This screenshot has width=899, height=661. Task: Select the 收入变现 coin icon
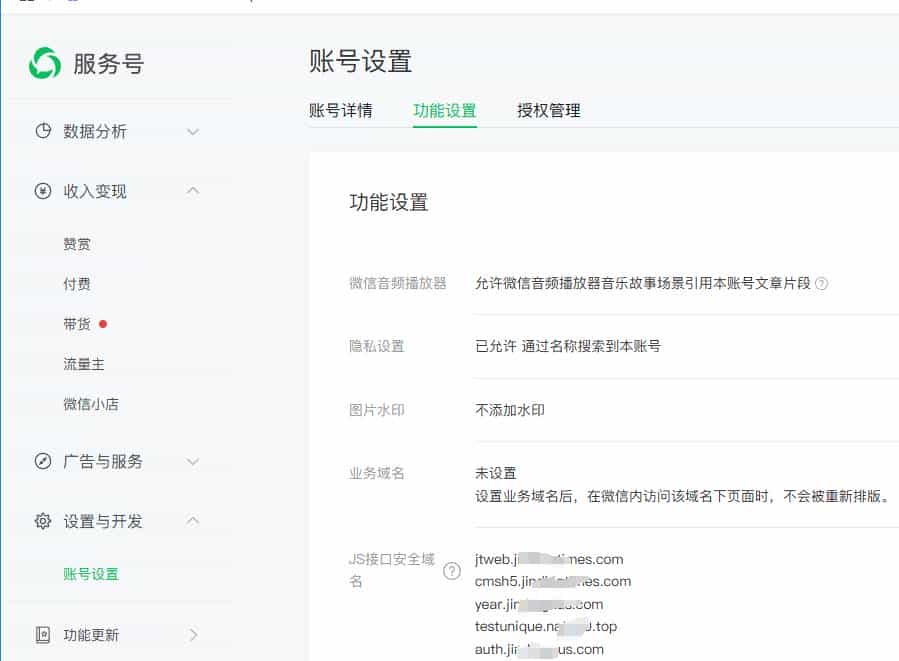coord(43,191)
